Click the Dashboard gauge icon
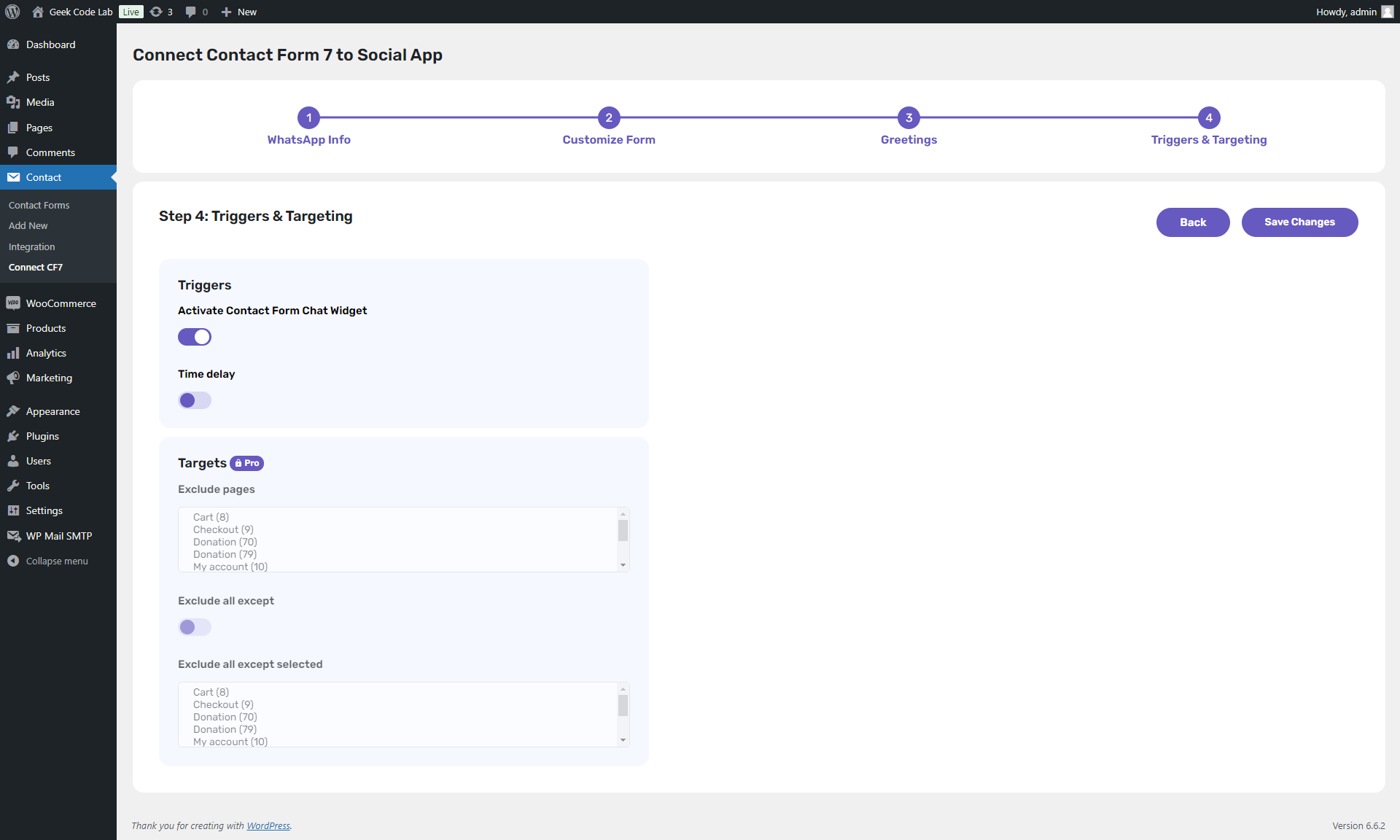The width and height of the screenshot is (1400, 840). 13,44
